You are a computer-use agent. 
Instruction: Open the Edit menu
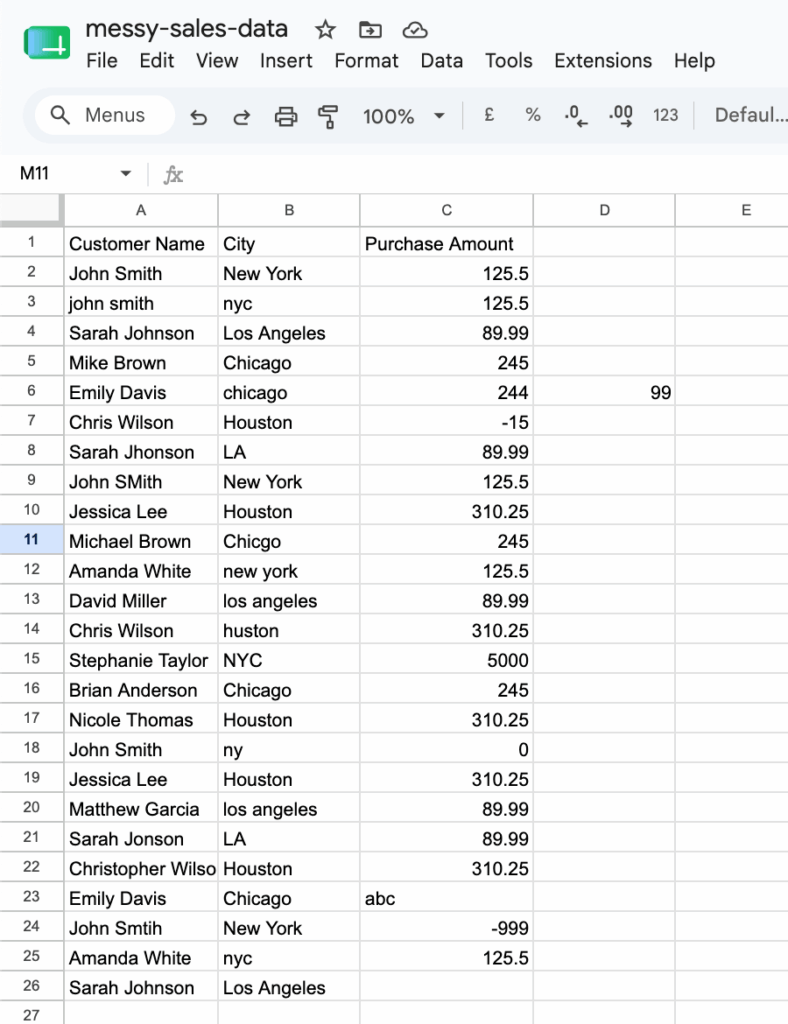tap(157, 61)
